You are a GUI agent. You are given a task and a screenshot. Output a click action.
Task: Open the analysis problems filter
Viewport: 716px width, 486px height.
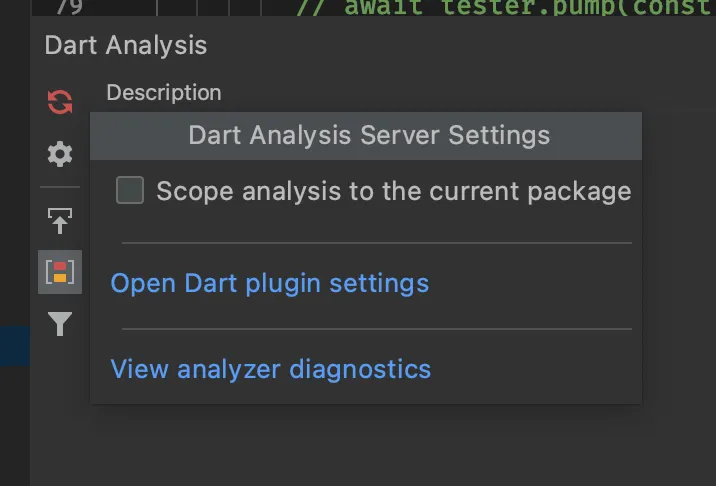(60, 324)
